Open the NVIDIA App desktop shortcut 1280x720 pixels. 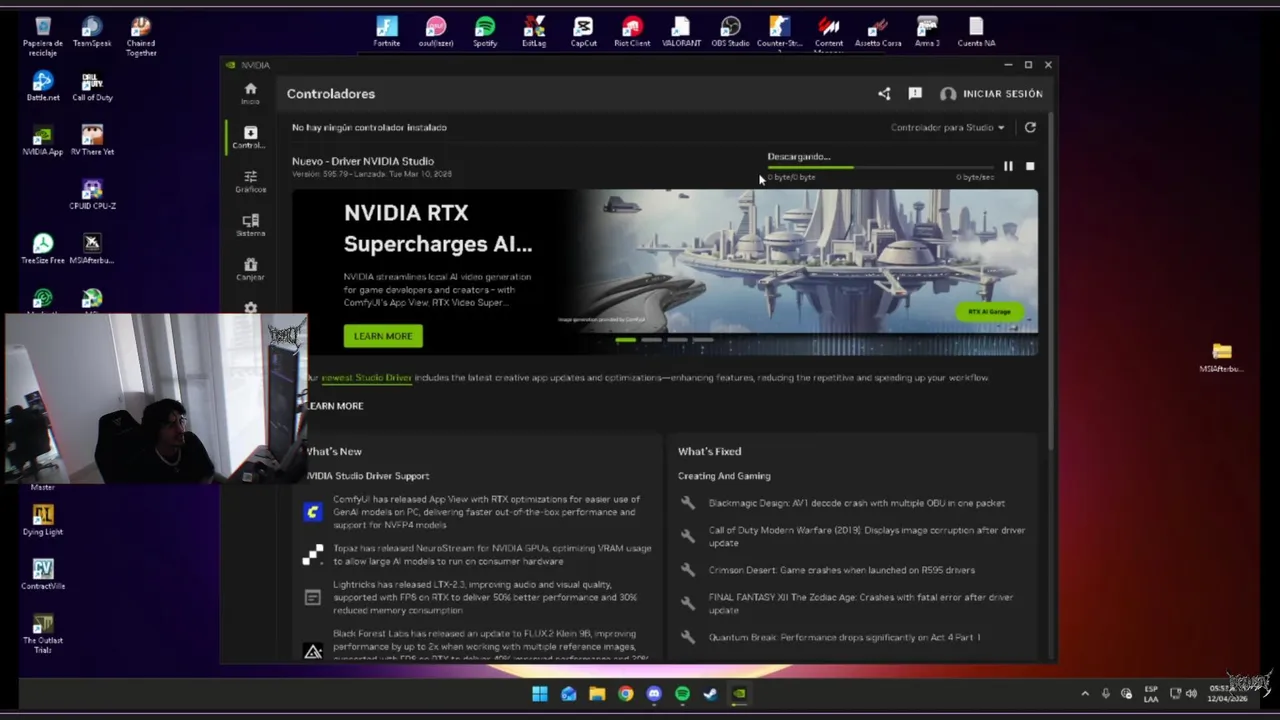43,140
